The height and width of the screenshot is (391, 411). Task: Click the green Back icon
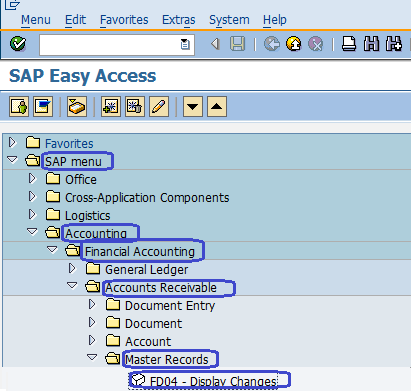point(272,44)
